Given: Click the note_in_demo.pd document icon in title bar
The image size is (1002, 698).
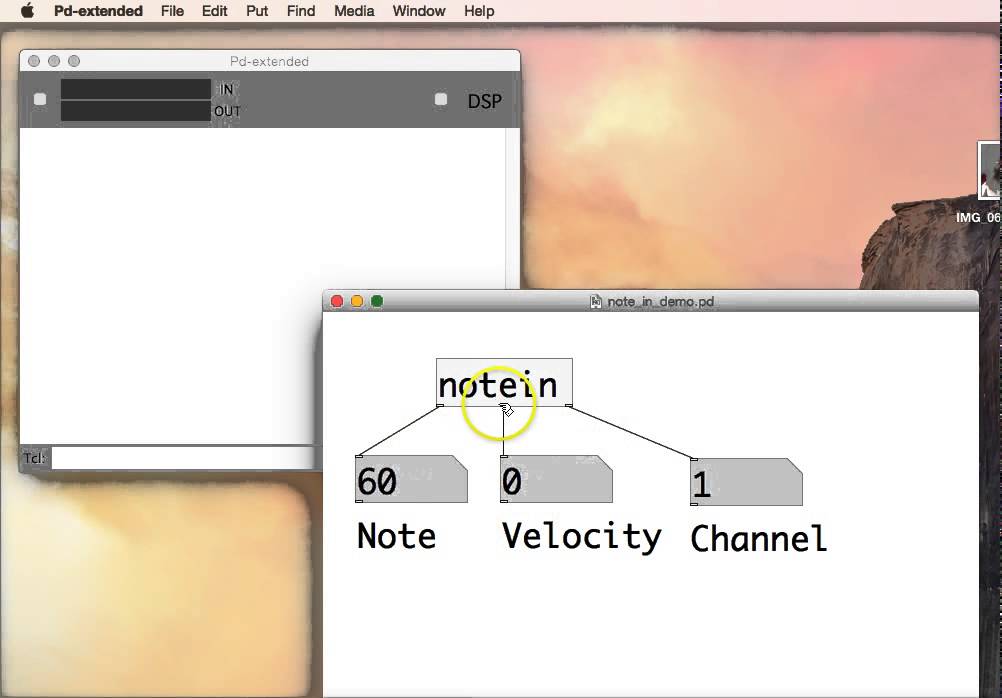Looking at the screenshot, I should (x=596, y=301).
